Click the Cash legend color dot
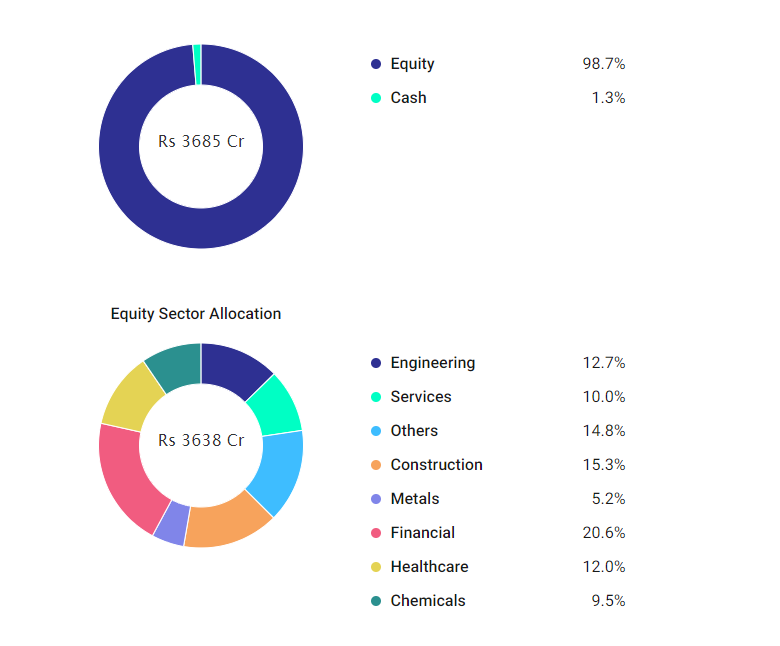This screenshot has height=646, width=780. pos(376,98)
